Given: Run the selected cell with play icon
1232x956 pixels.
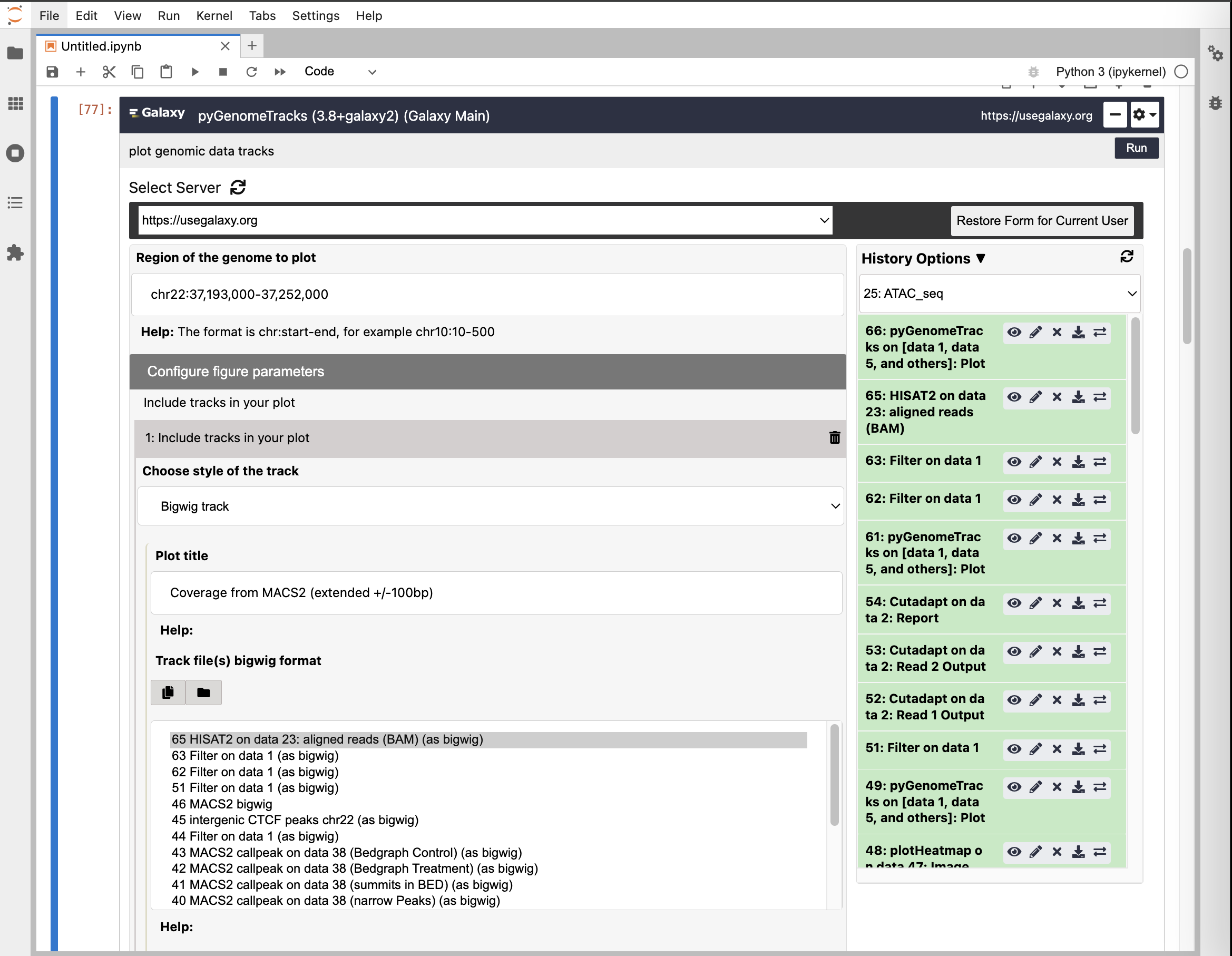Looking at the screenshot, I should (194, 72).
